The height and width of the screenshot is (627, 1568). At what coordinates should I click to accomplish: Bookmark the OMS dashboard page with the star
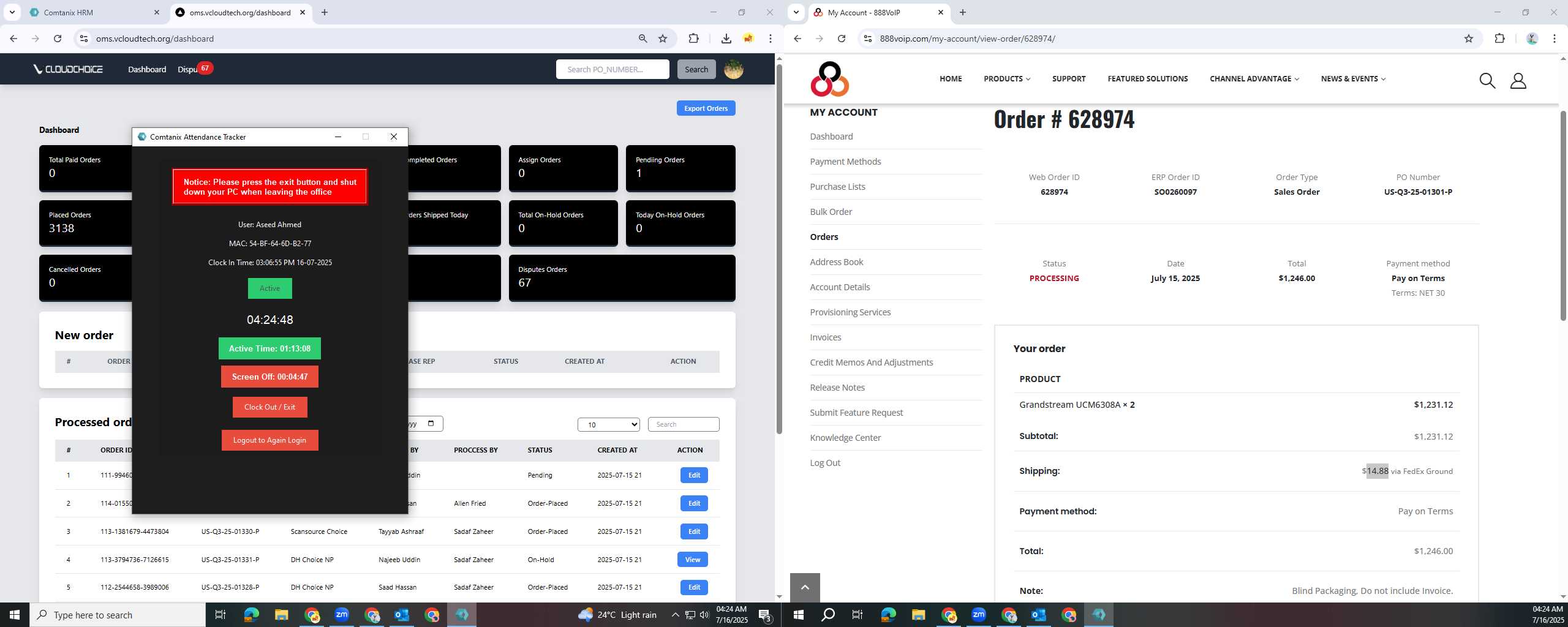(x=663, y=39)
